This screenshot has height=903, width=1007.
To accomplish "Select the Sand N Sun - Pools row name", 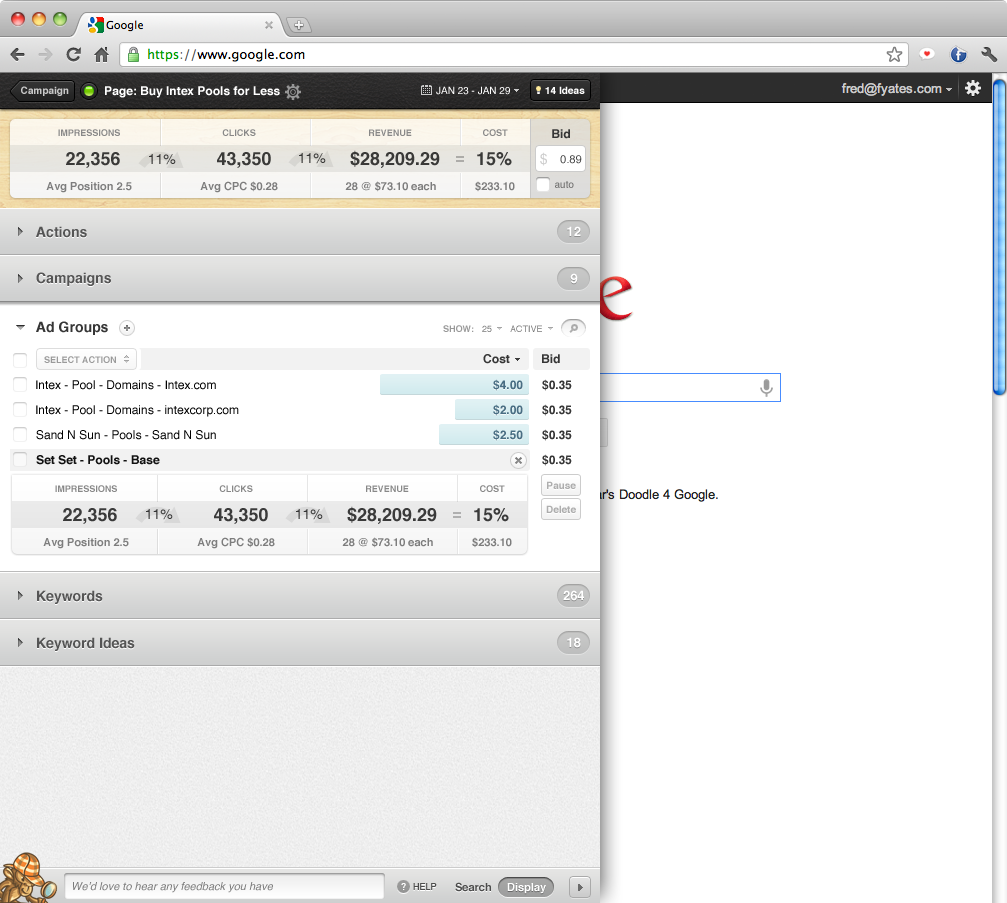I will (126, 435).
